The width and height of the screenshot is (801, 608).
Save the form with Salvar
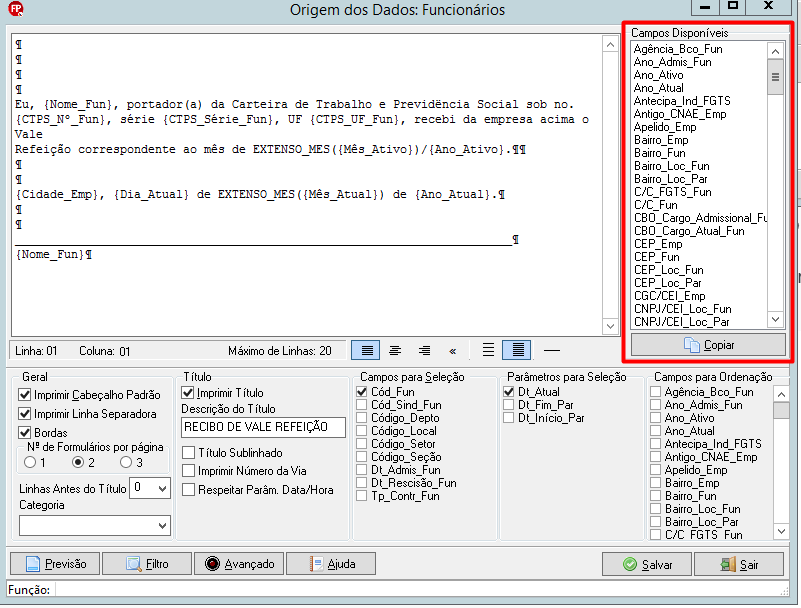(x=647, y=565)
